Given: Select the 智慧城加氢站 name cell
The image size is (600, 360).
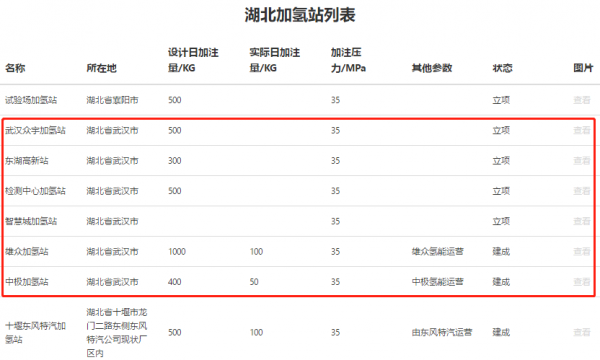Looking at the screenshot, I should point(31,221).
